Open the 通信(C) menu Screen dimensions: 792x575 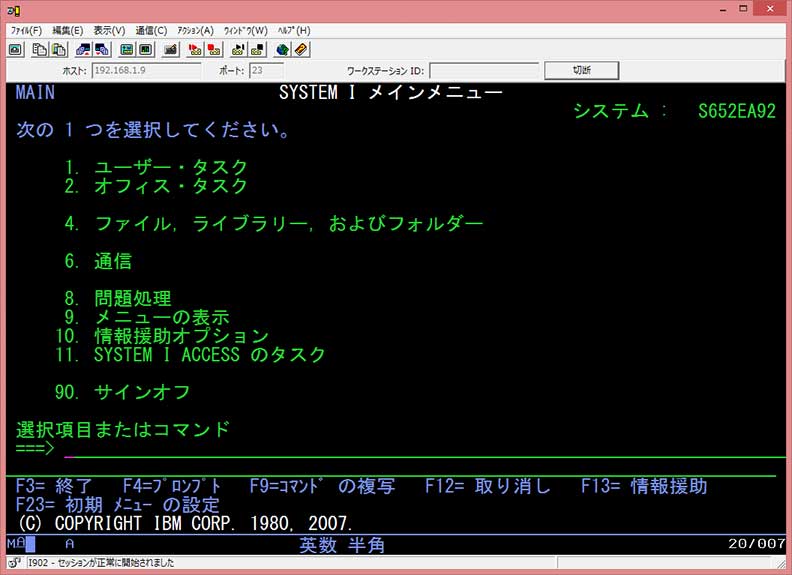151,30
